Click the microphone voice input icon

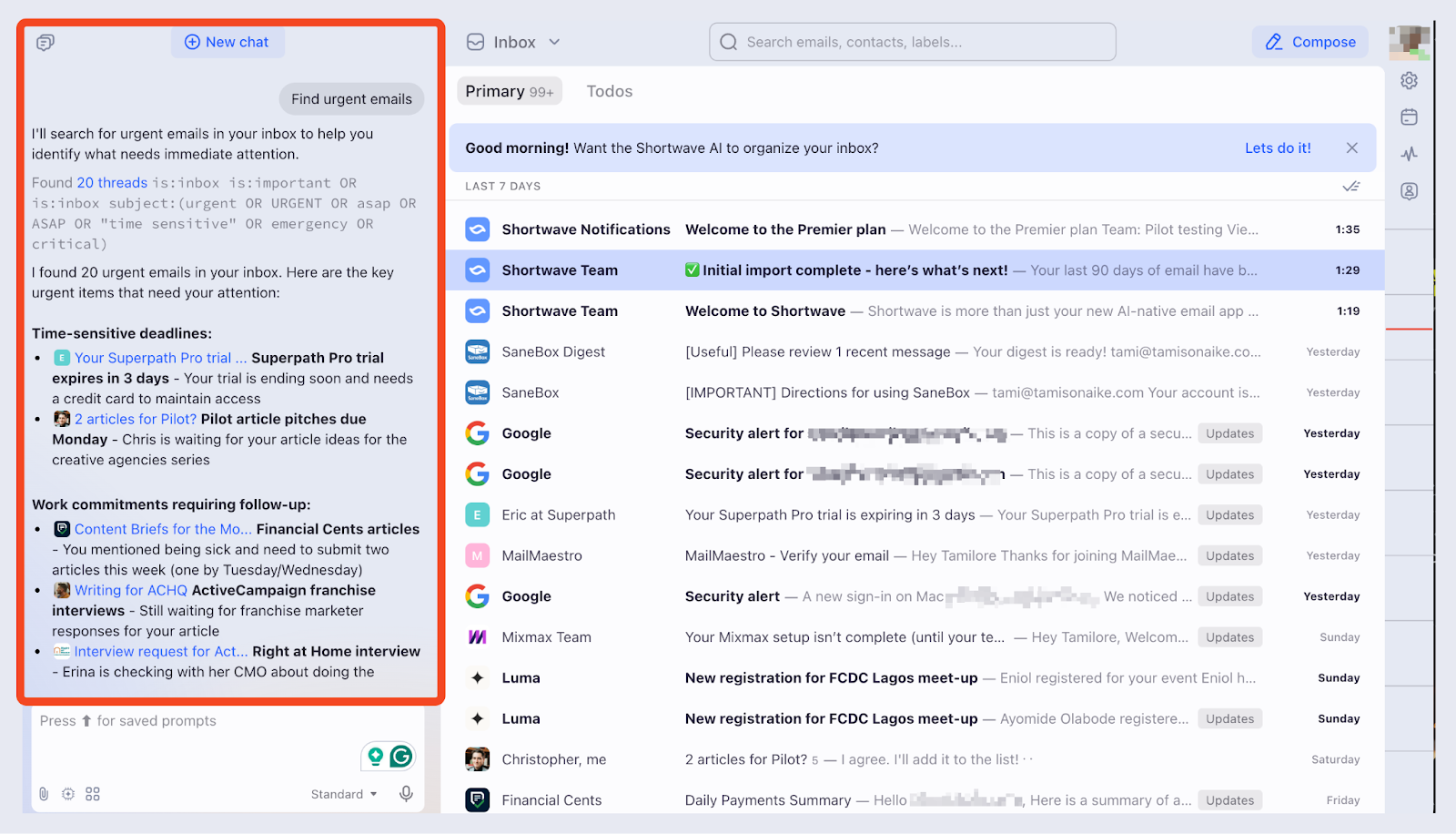407,794
